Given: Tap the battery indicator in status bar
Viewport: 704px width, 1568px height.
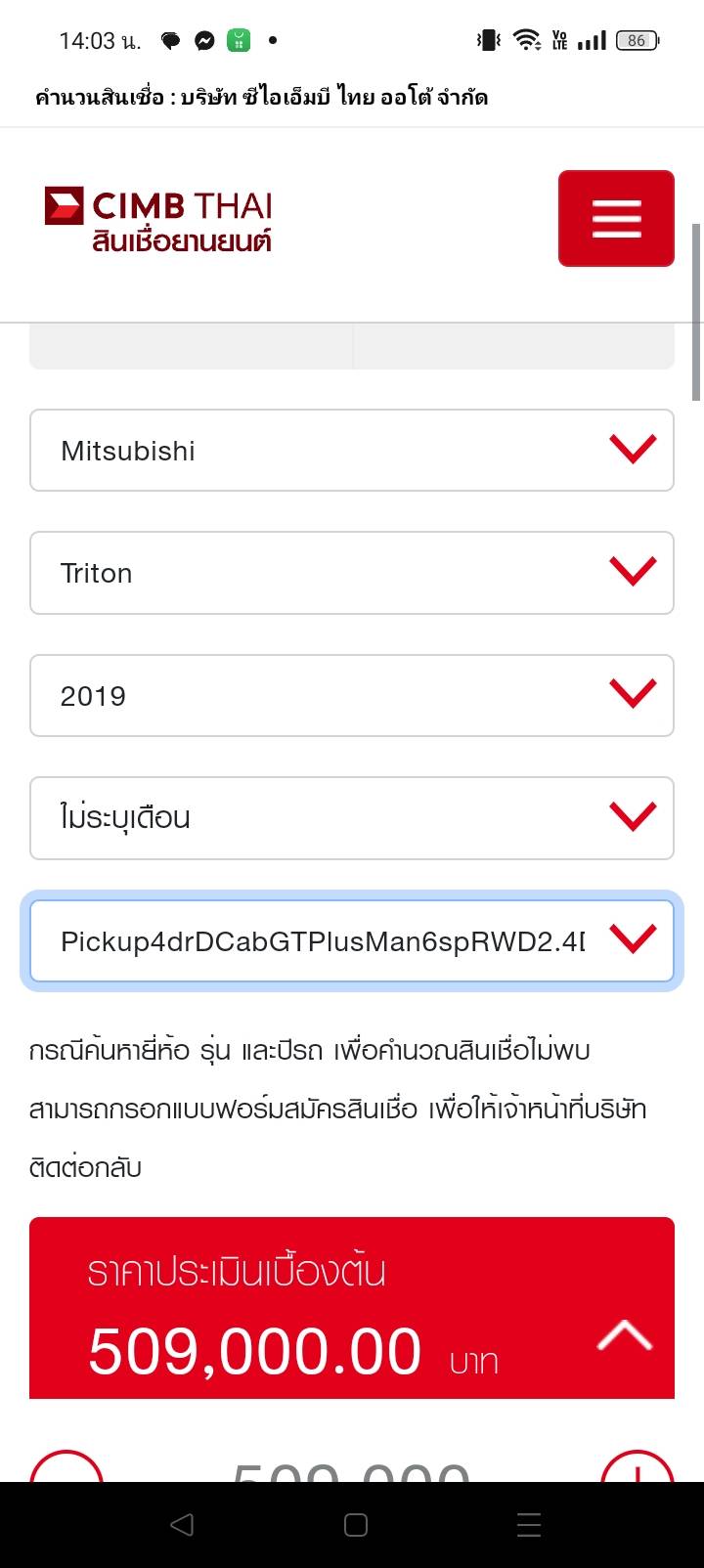Looking at the screenshot, I should click(638, 40).
